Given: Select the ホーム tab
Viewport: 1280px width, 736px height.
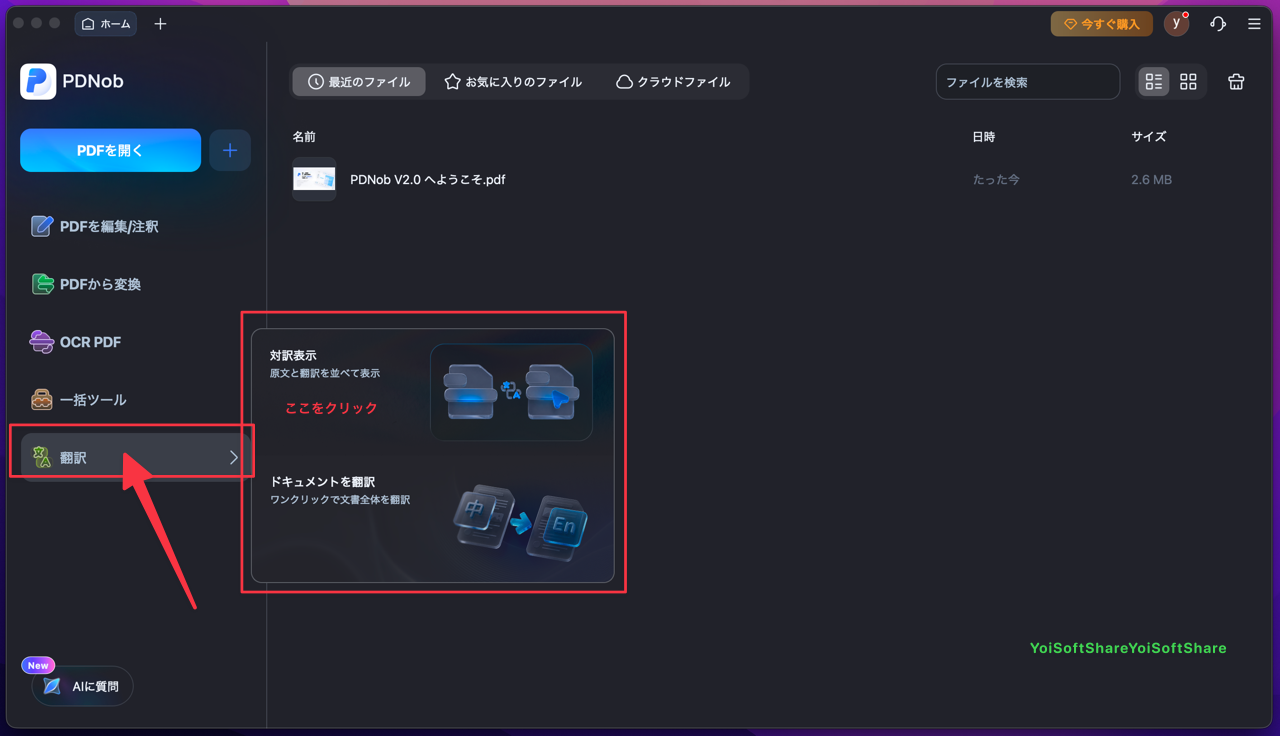Looking at the screenshot, I should (x=106, y=24).
